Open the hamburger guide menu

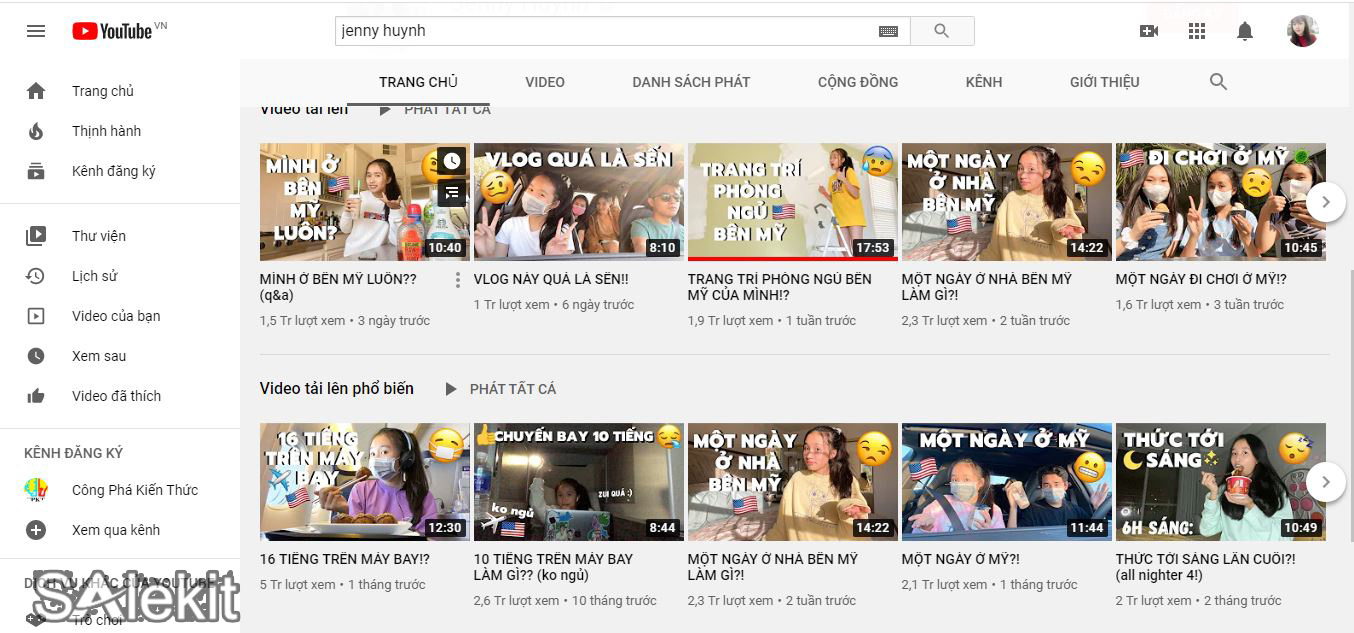tap(36, 31)
